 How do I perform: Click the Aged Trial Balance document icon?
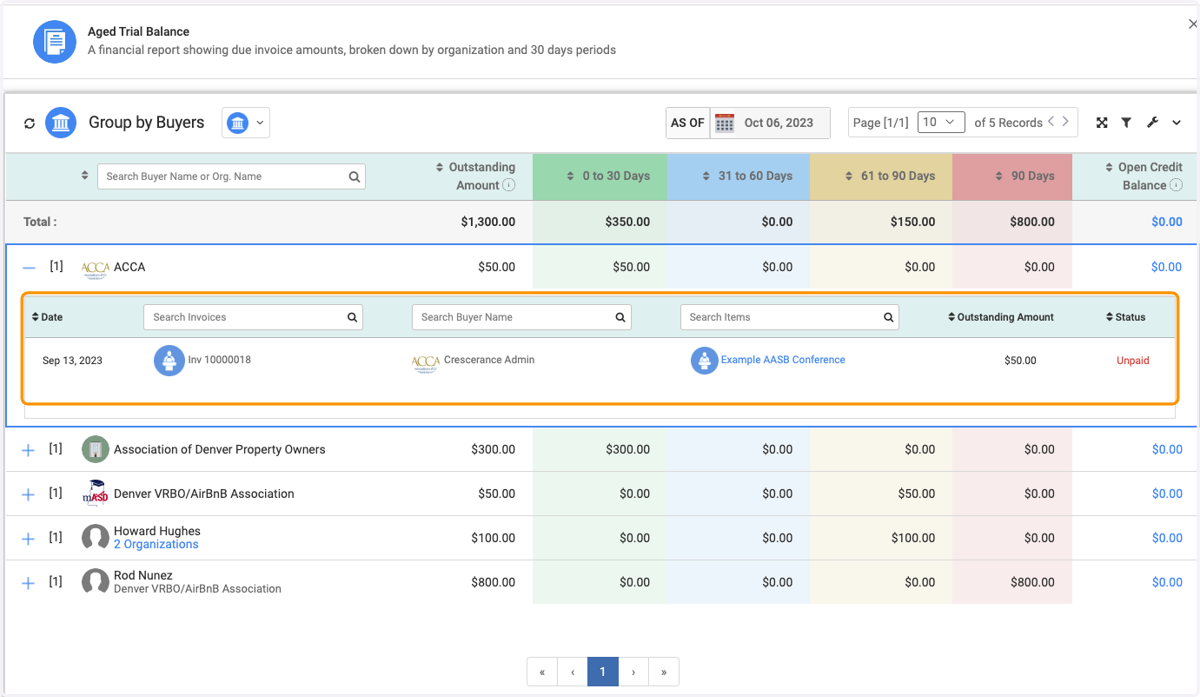pos(55,41)
